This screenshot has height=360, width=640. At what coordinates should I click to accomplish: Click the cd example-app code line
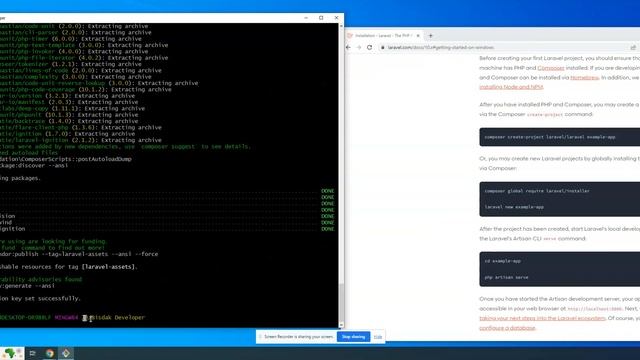[502, 261]
